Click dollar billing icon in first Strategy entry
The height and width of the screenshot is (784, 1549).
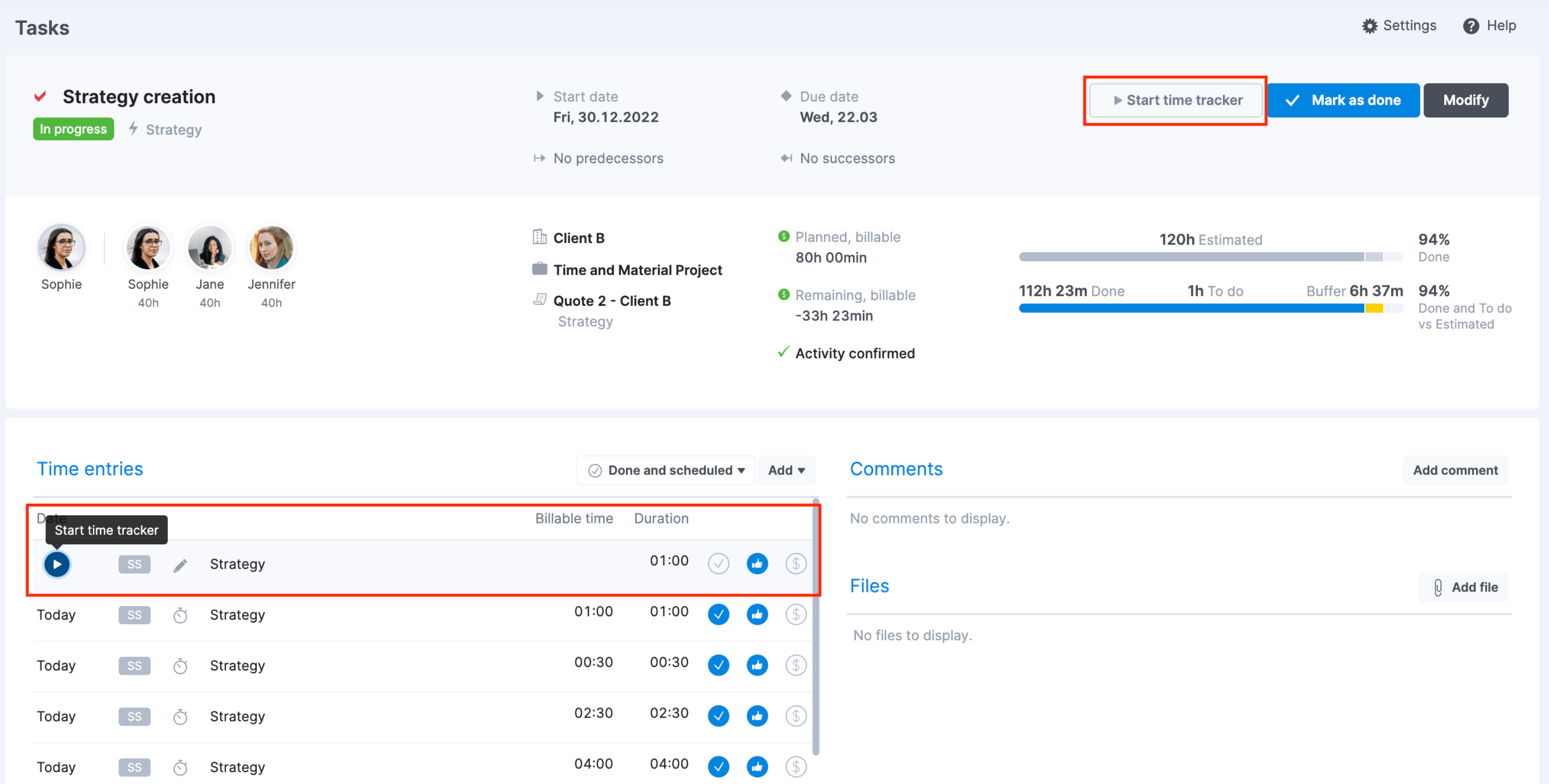pos(795,563)
